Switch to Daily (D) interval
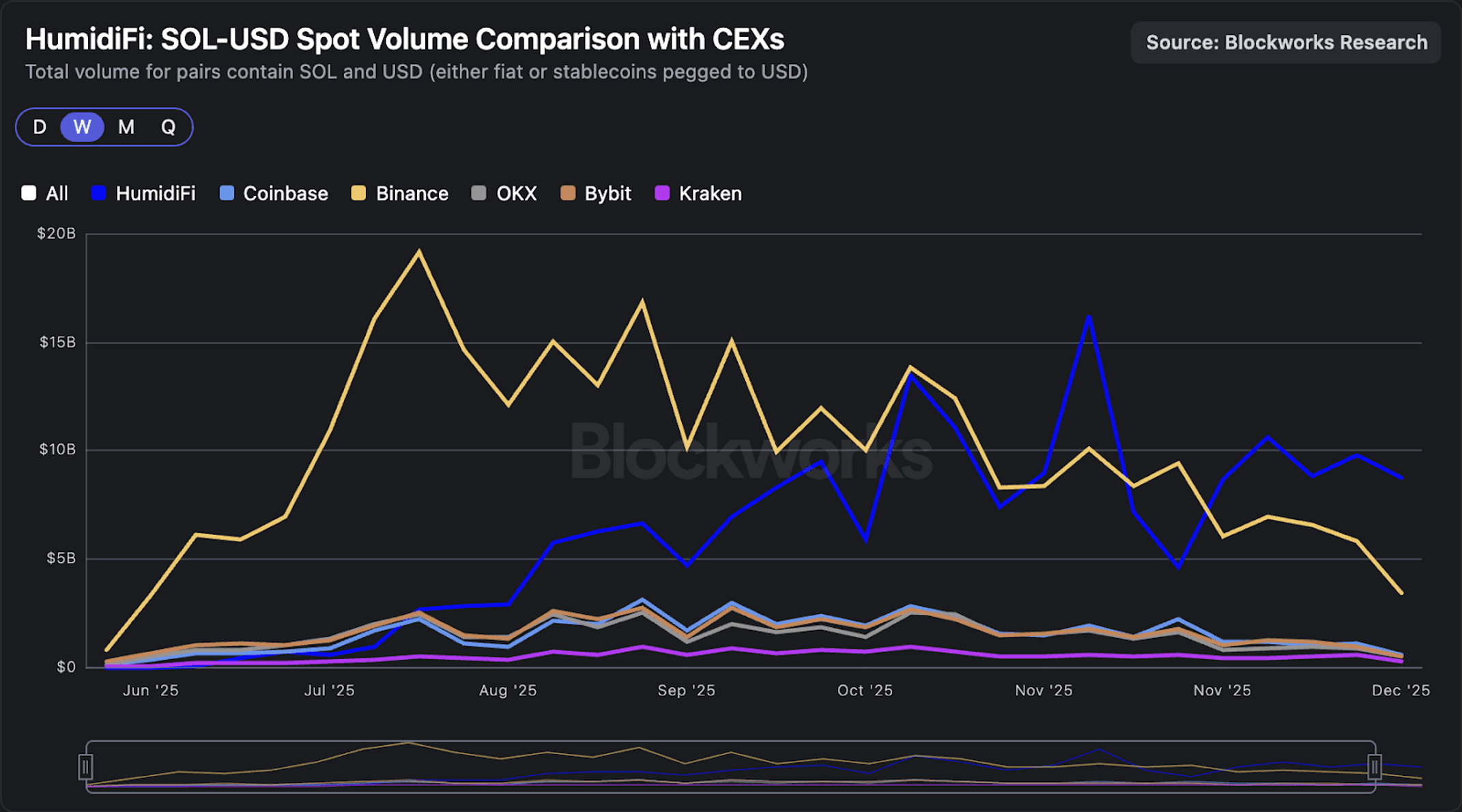 40,127
